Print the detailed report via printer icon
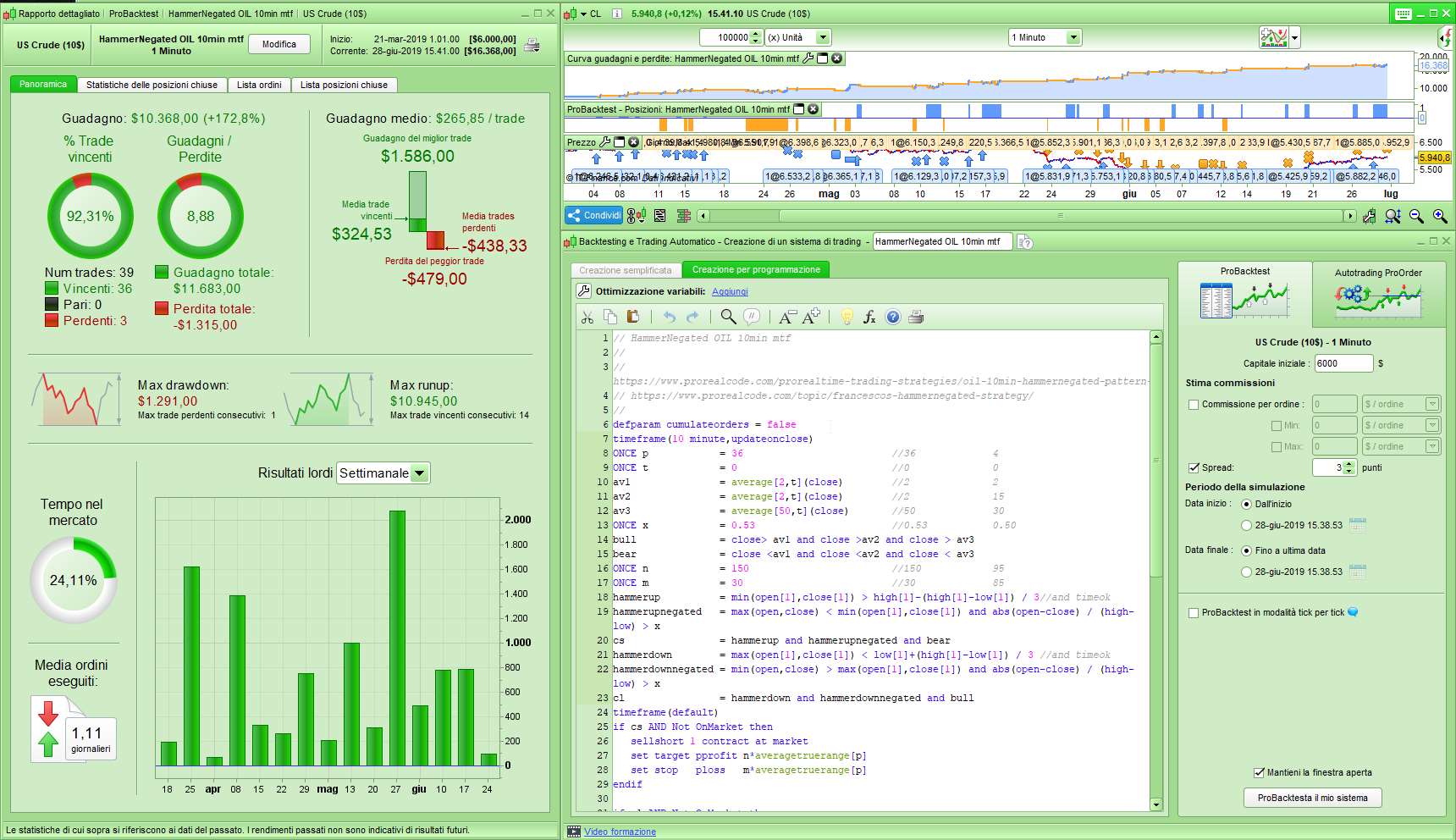Viewport: 1456px width, 840px height. [x=532, y=45]
